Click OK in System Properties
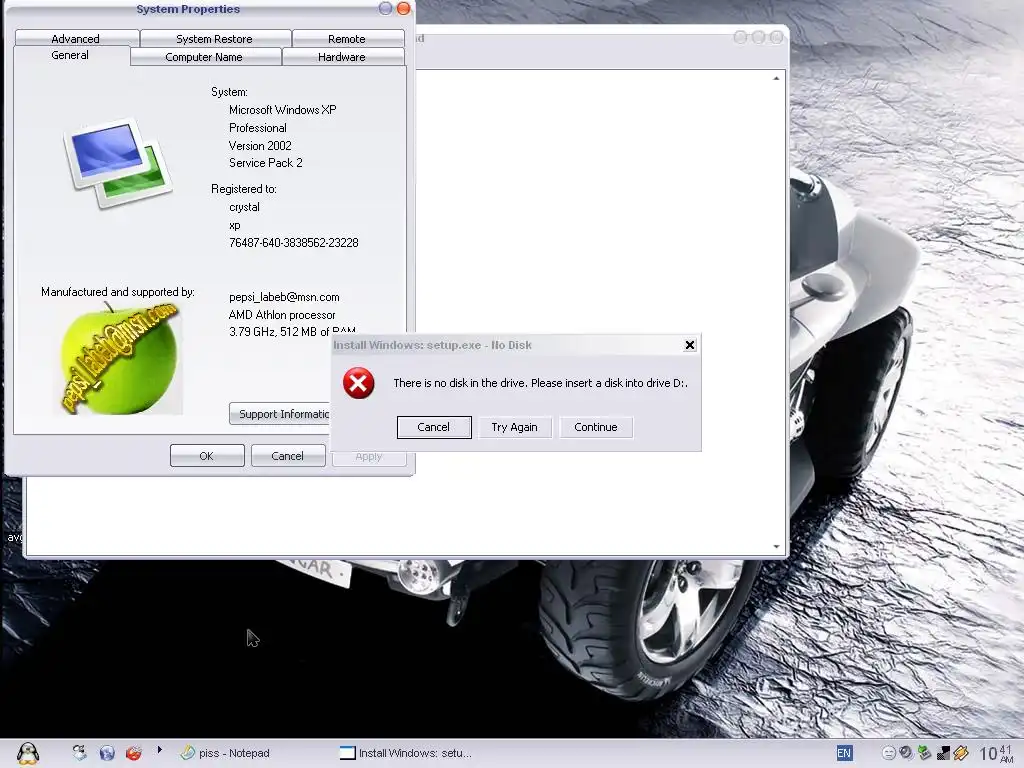 [x=206, y=456]
